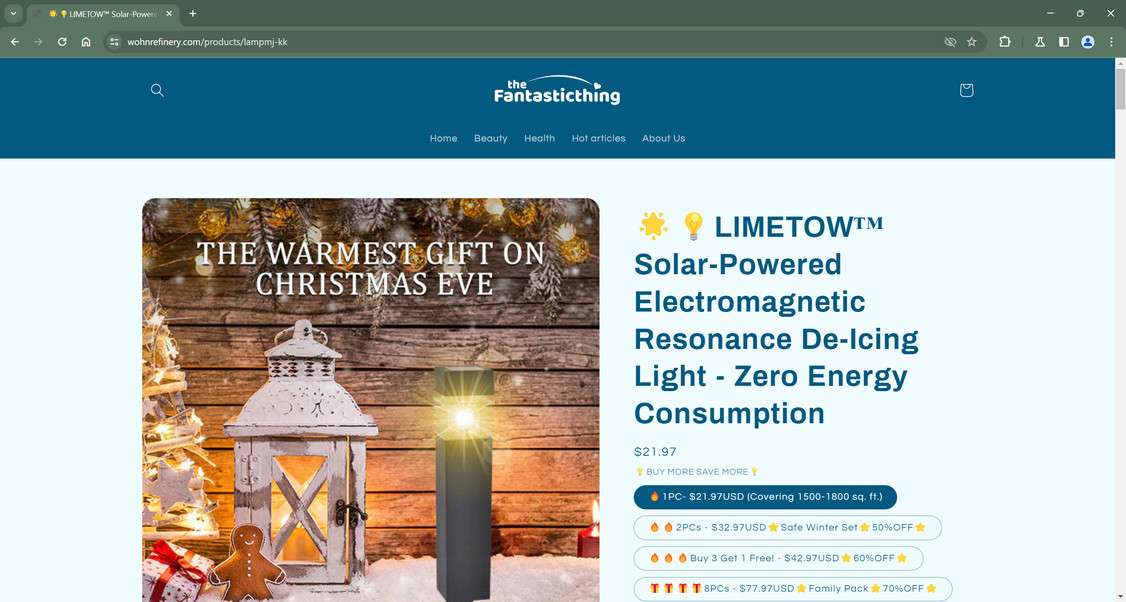The width and height of the screenshot is (1126, 602).
Task: Pick the Buy 3 Get 1 Free option
Action: pyautogui.click(x=778, y=558)
